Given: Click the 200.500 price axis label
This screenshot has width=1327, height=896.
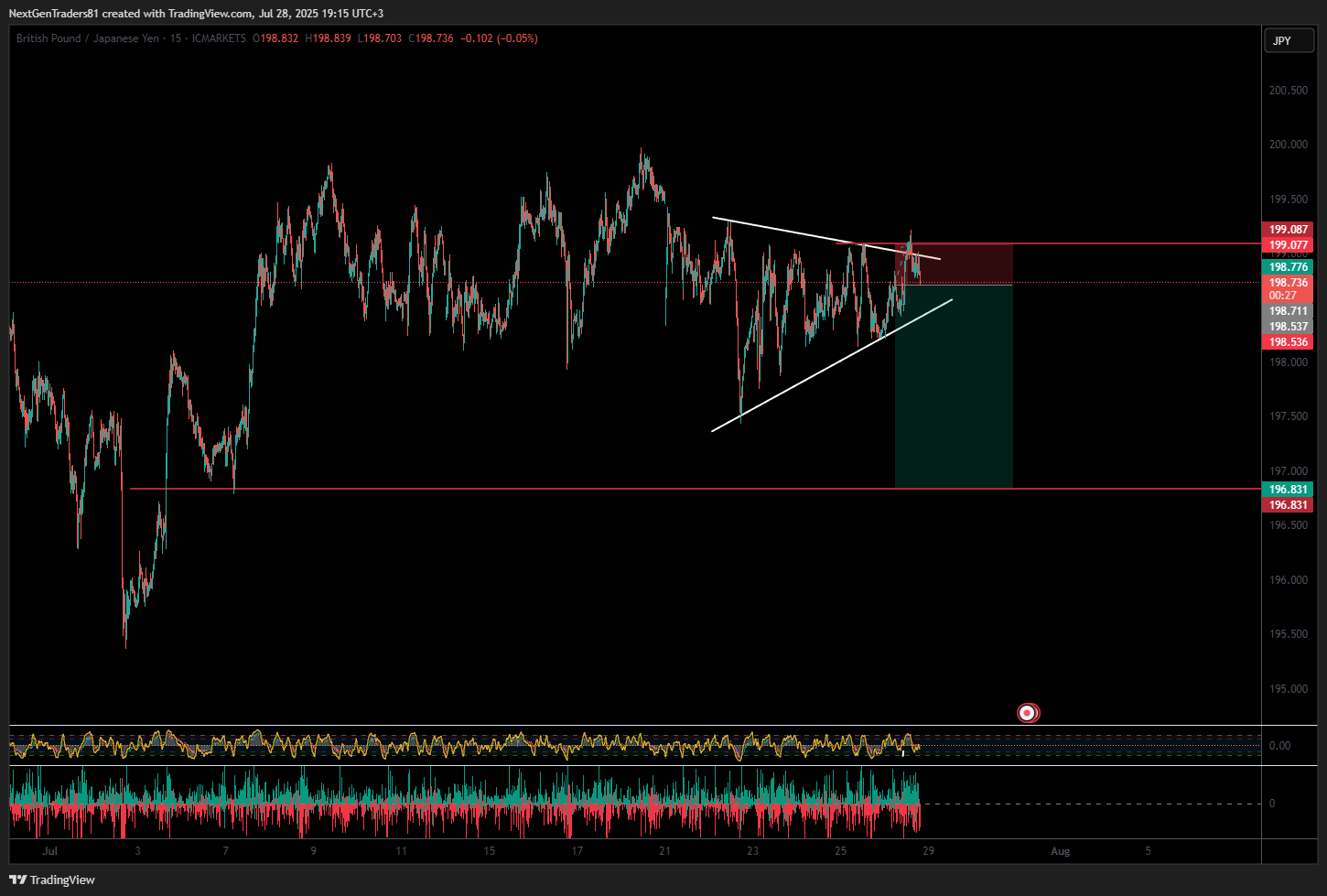Looking at the screenshot, I should [x=1288, y=91].
